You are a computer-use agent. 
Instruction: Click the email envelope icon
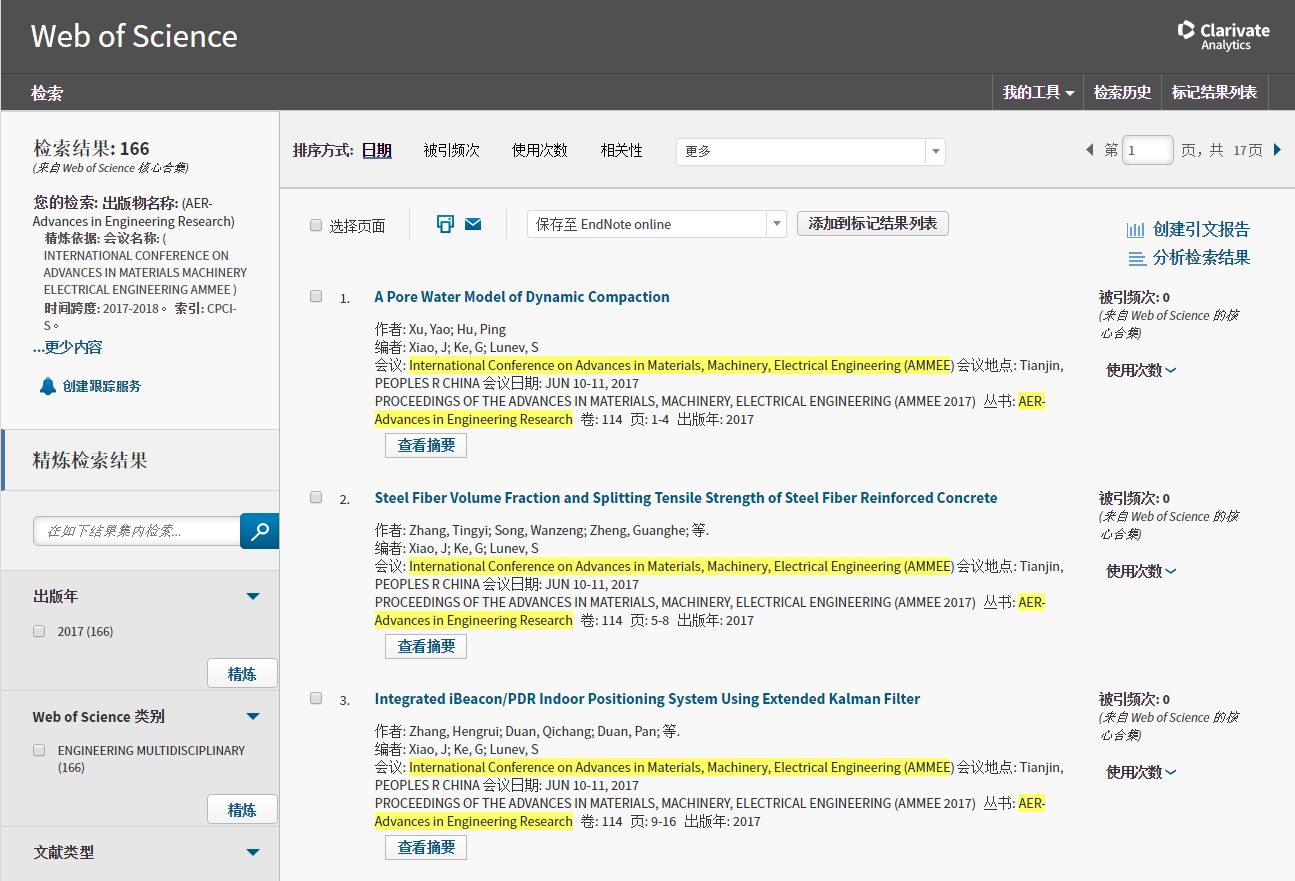[x=473, y=224]
